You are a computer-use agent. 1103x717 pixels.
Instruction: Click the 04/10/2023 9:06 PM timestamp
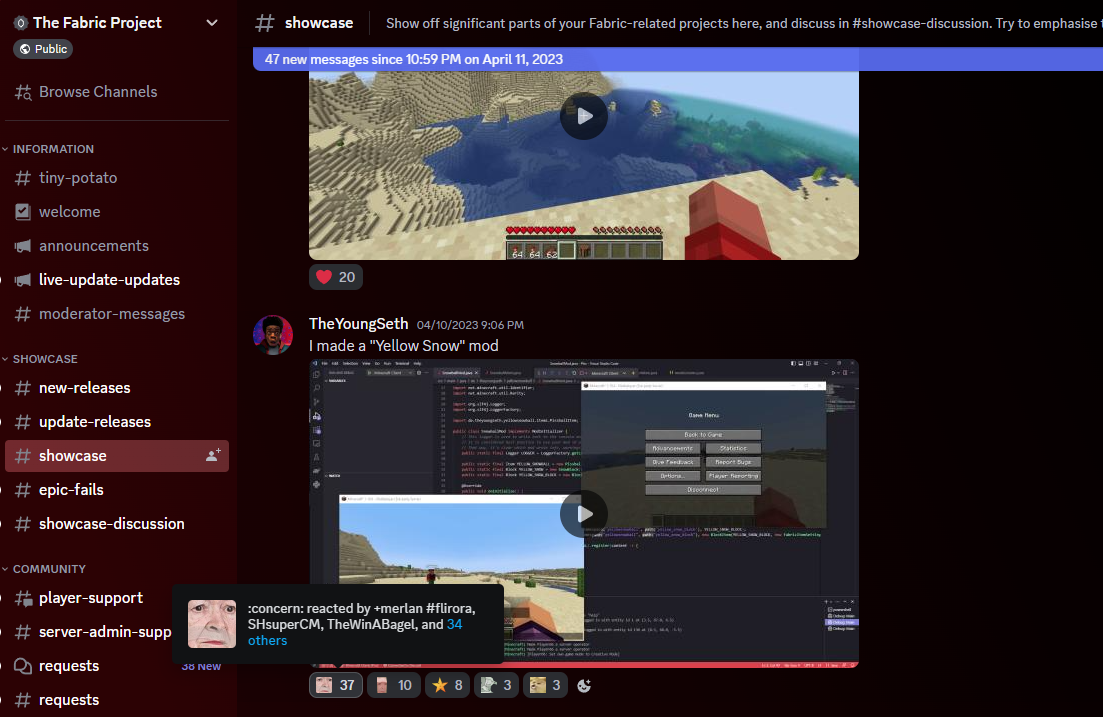pos(470,325)
